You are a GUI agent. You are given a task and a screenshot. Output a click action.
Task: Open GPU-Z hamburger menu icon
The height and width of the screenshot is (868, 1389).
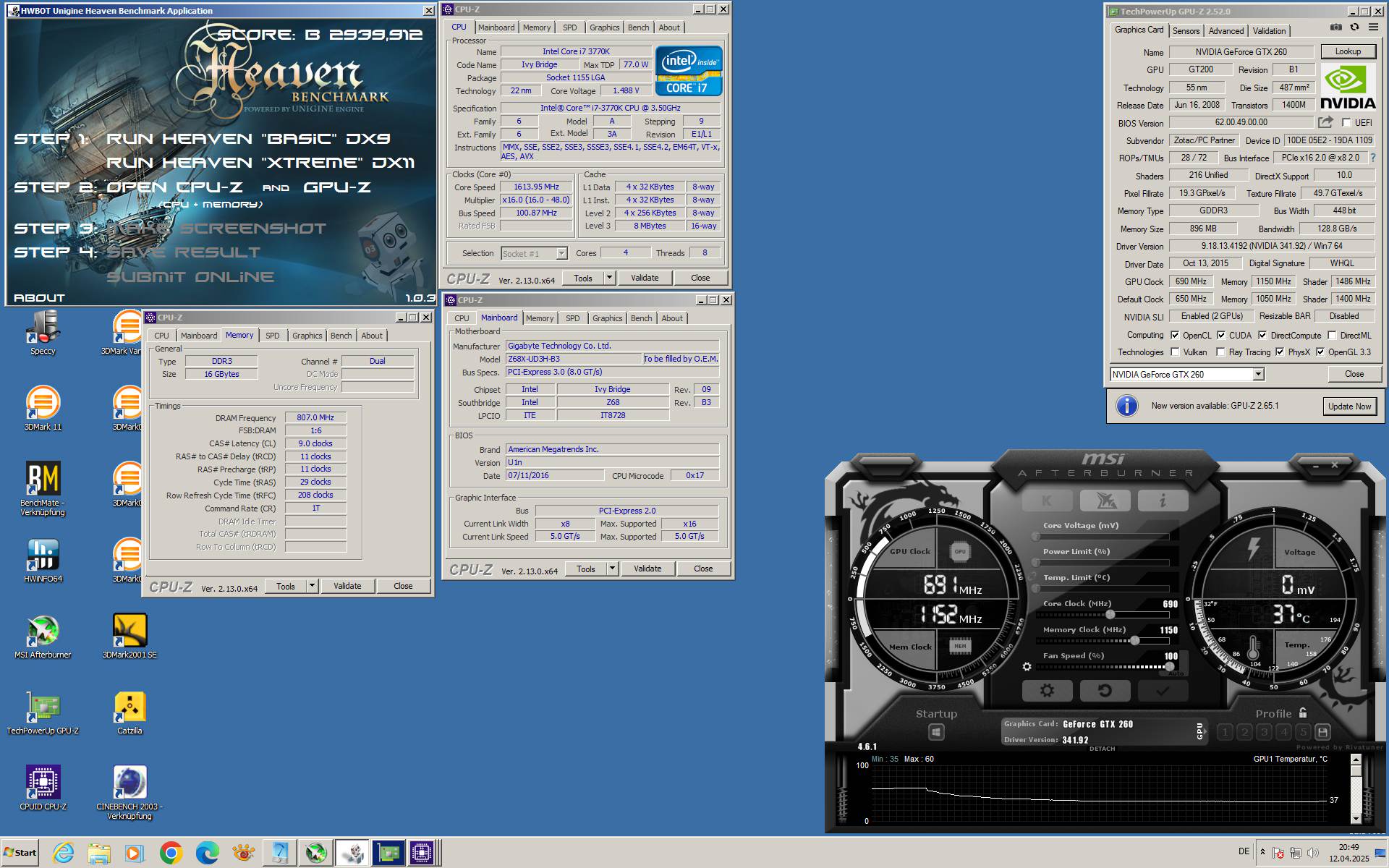pyautogui.click(x=1374, y=27)
